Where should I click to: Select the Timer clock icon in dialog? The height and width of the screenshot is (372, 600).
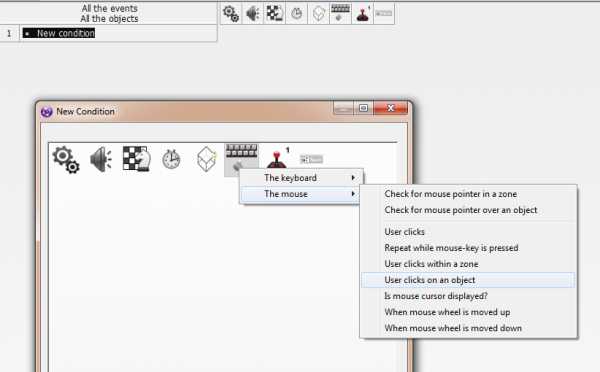point(171,159)
